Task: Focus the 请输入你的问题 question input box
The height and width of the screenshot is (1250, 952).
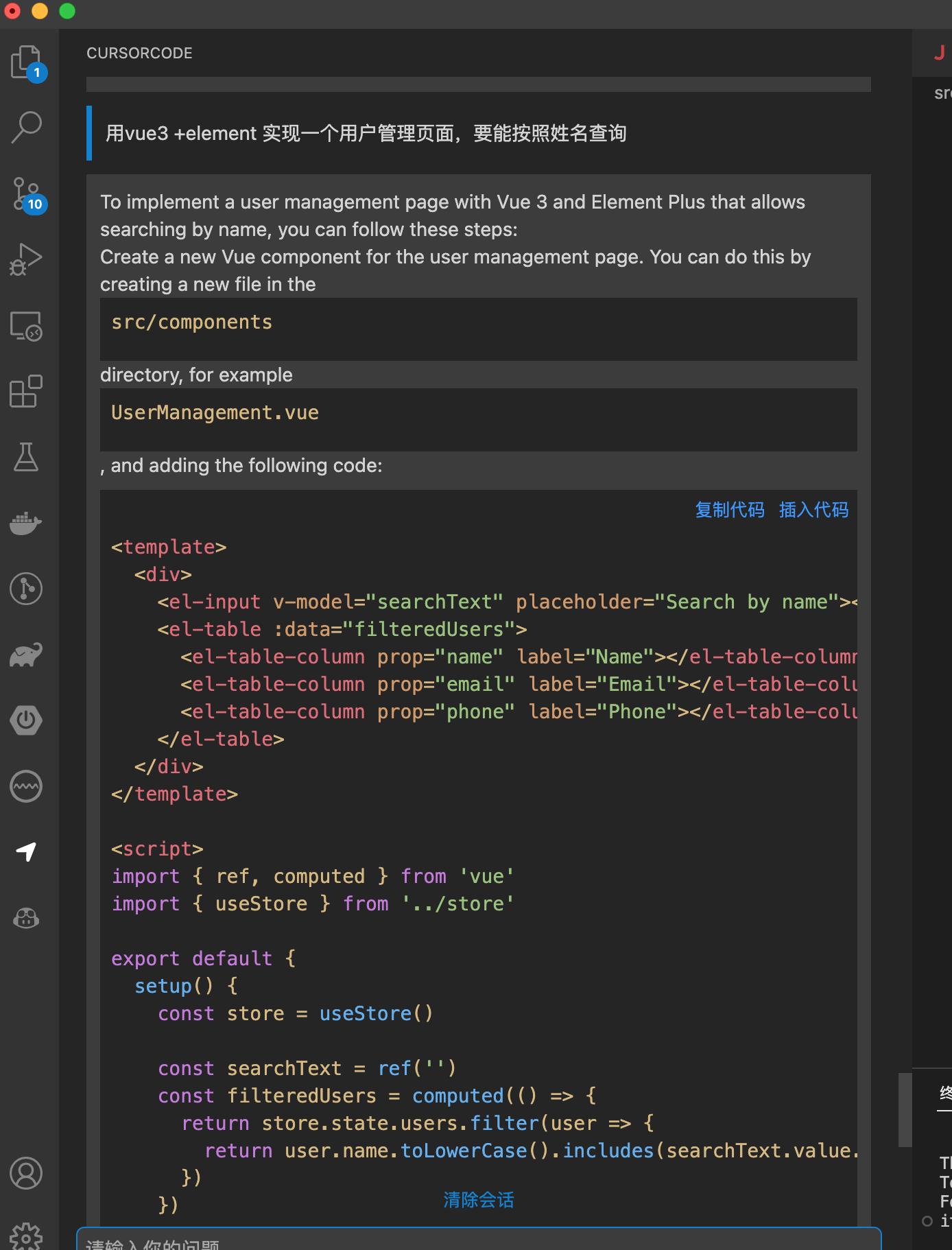Action: (x=478, y=1240)
